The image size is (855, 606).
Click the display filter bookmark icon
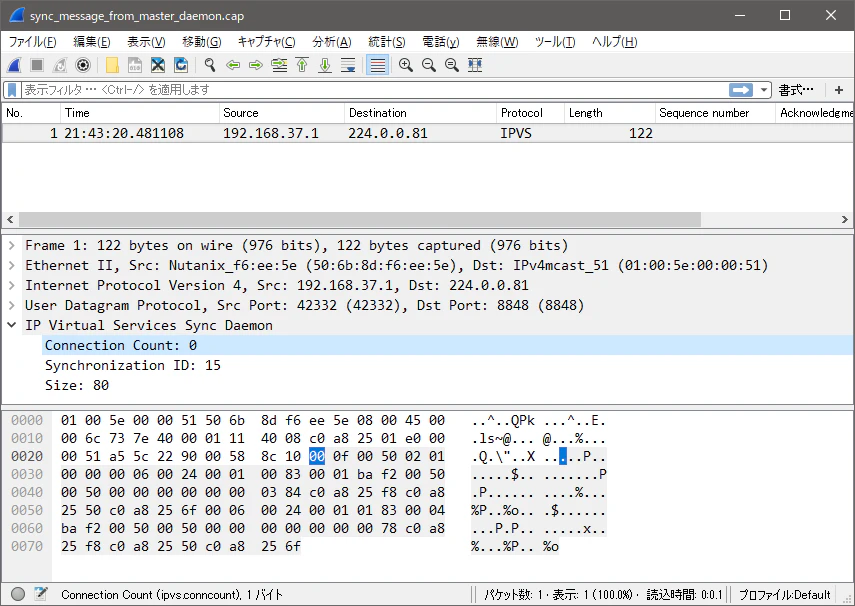pyautogui.click(x=12, y=90)
